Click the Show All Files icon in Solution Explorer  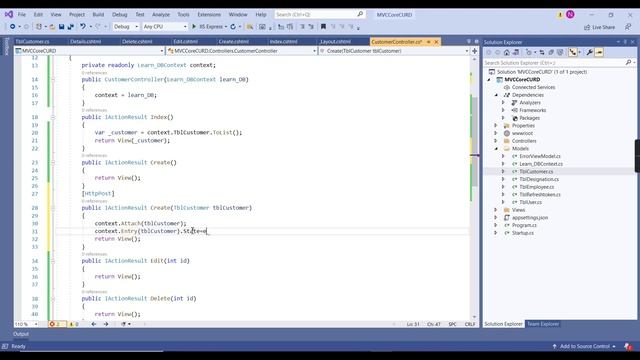tap(560, 52)
